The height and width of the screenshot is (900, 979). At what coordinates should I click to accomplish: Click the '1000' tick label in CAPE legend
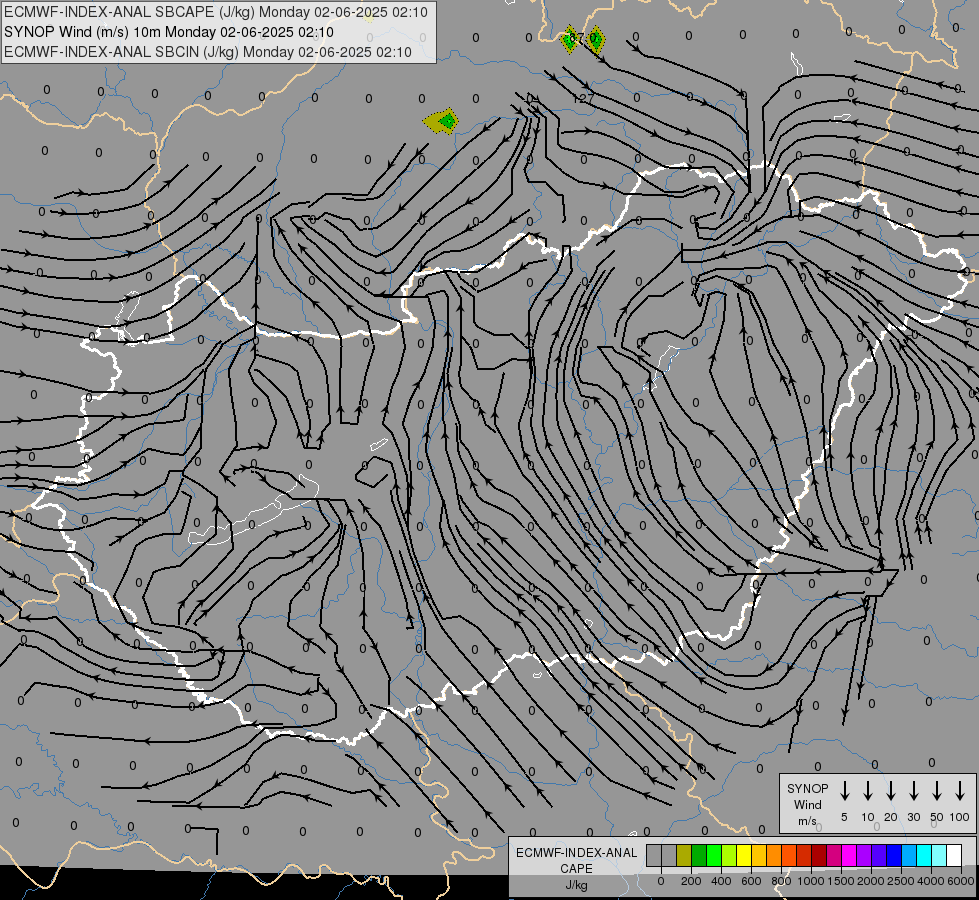(x=810, y=881)
